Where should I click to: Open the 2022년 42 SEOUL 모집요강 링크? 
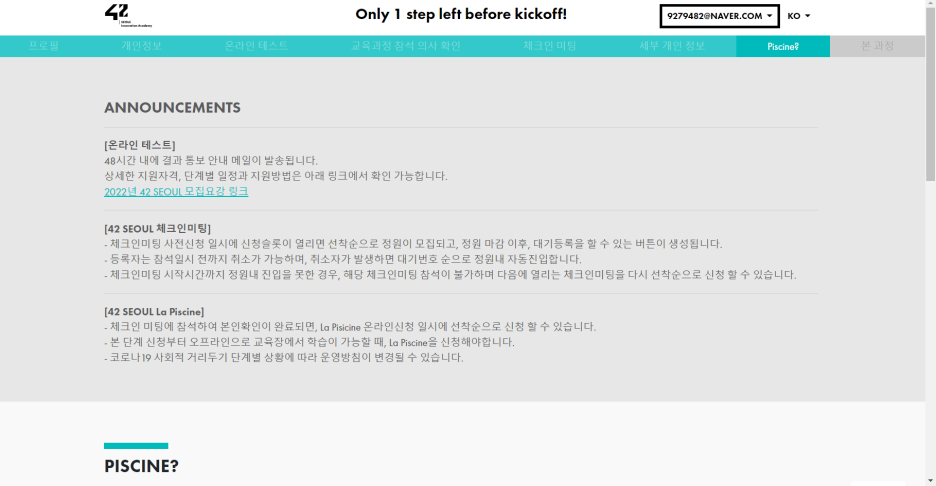tap(176, 192)
